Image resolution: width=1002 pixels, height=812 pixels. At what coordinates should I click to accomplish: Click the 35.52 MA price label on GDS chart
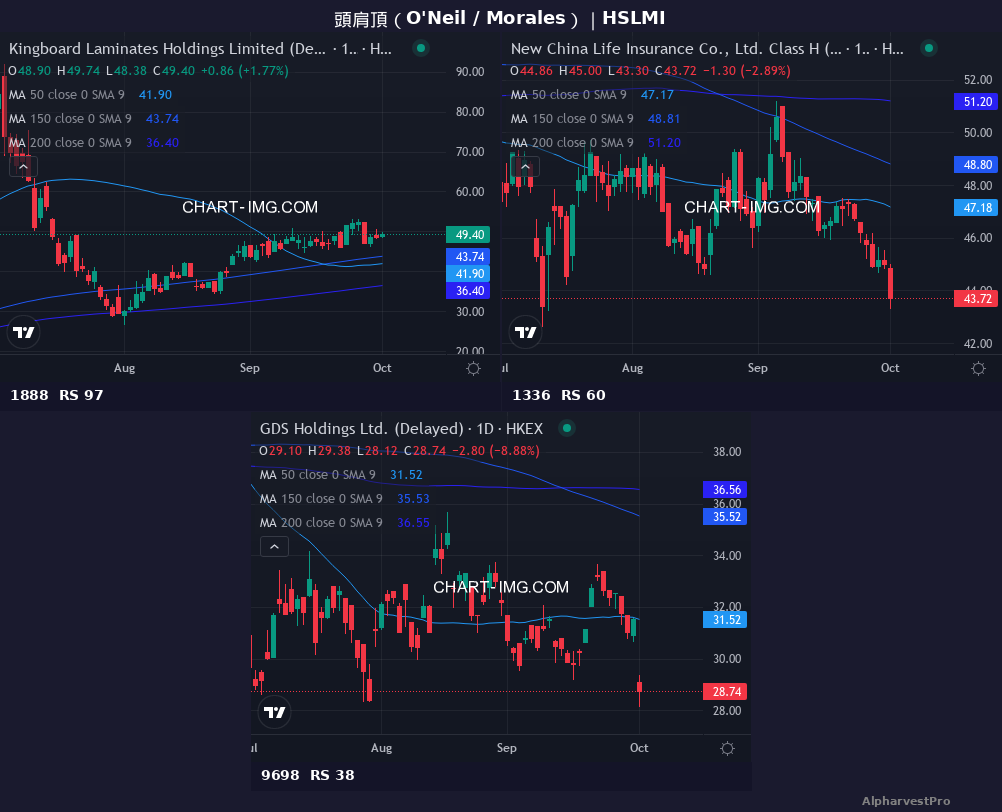725,516
